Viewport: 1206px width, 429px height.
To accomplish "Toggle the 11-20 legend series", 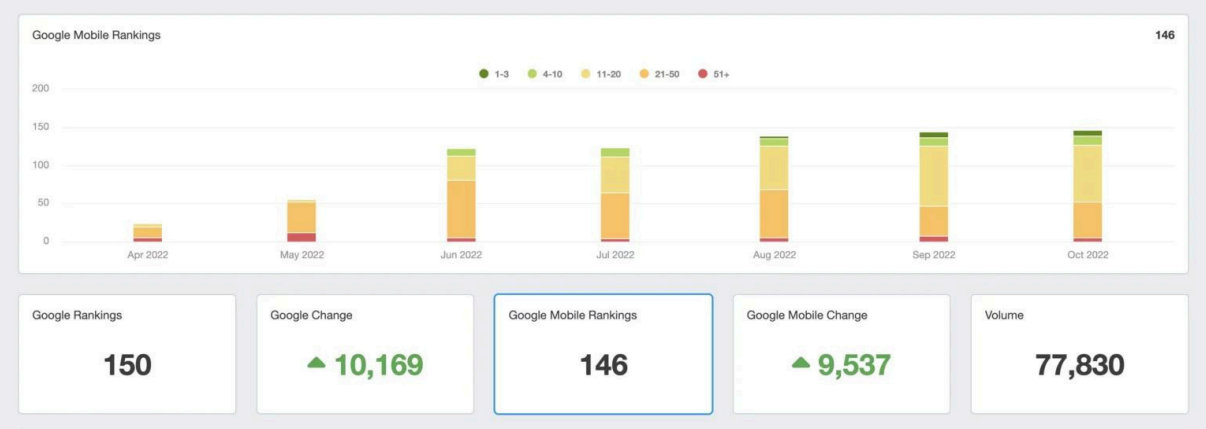I will pos(602,74).
